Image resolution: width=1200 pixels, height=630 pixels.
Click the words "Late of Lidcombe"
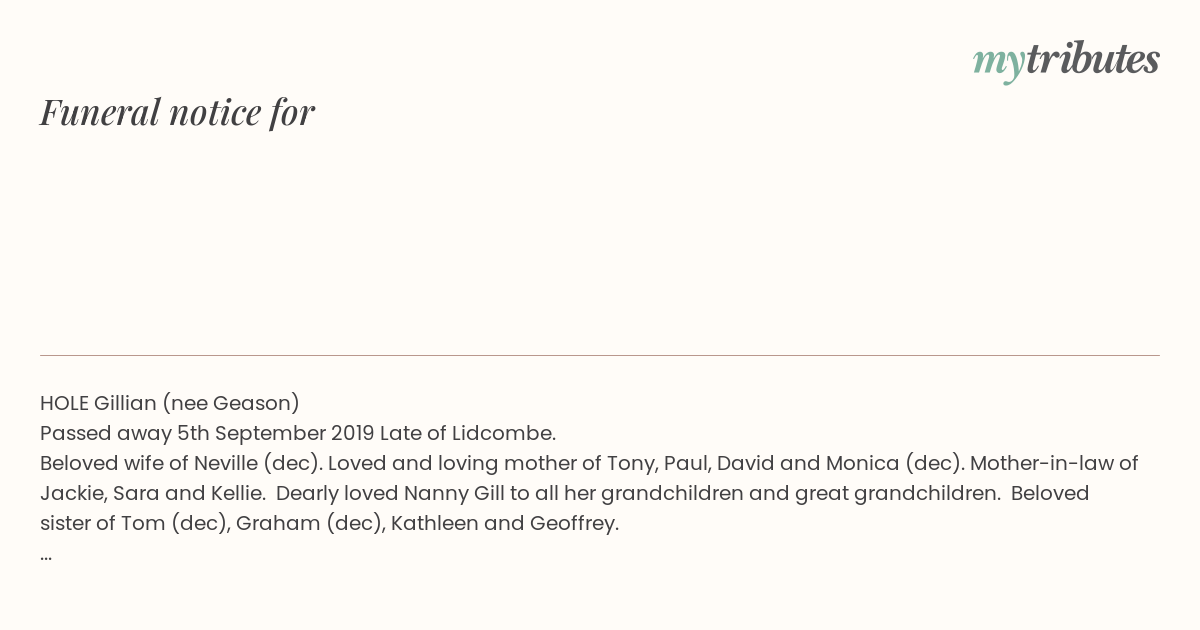coord(466,434)
